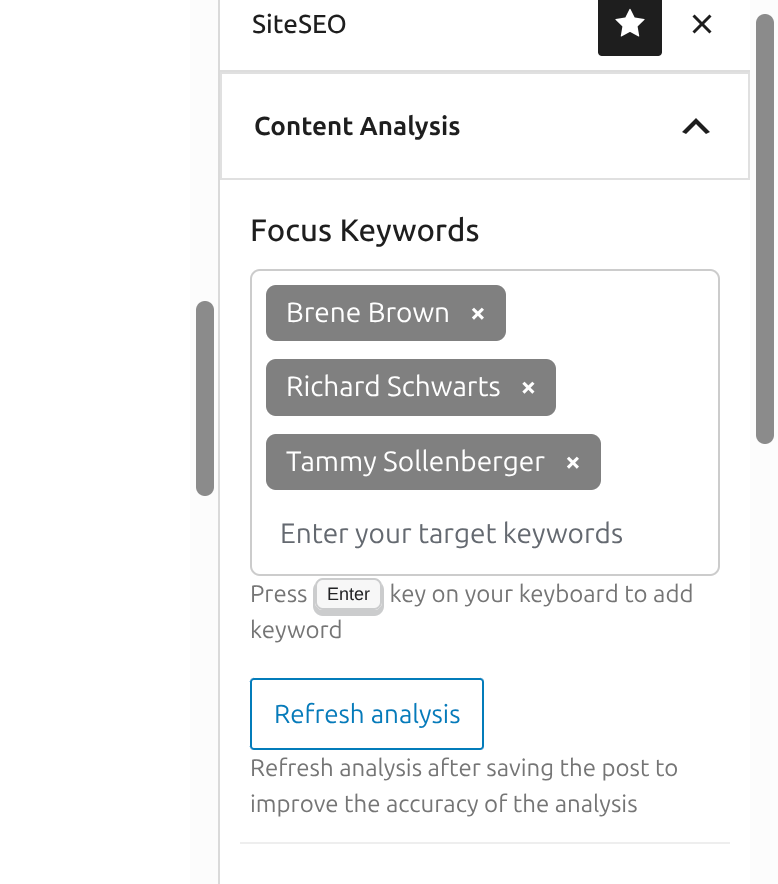The image size is (778, 884).
Task: Click the SiteSEO panel title
Action: click(x=299, y=25)
